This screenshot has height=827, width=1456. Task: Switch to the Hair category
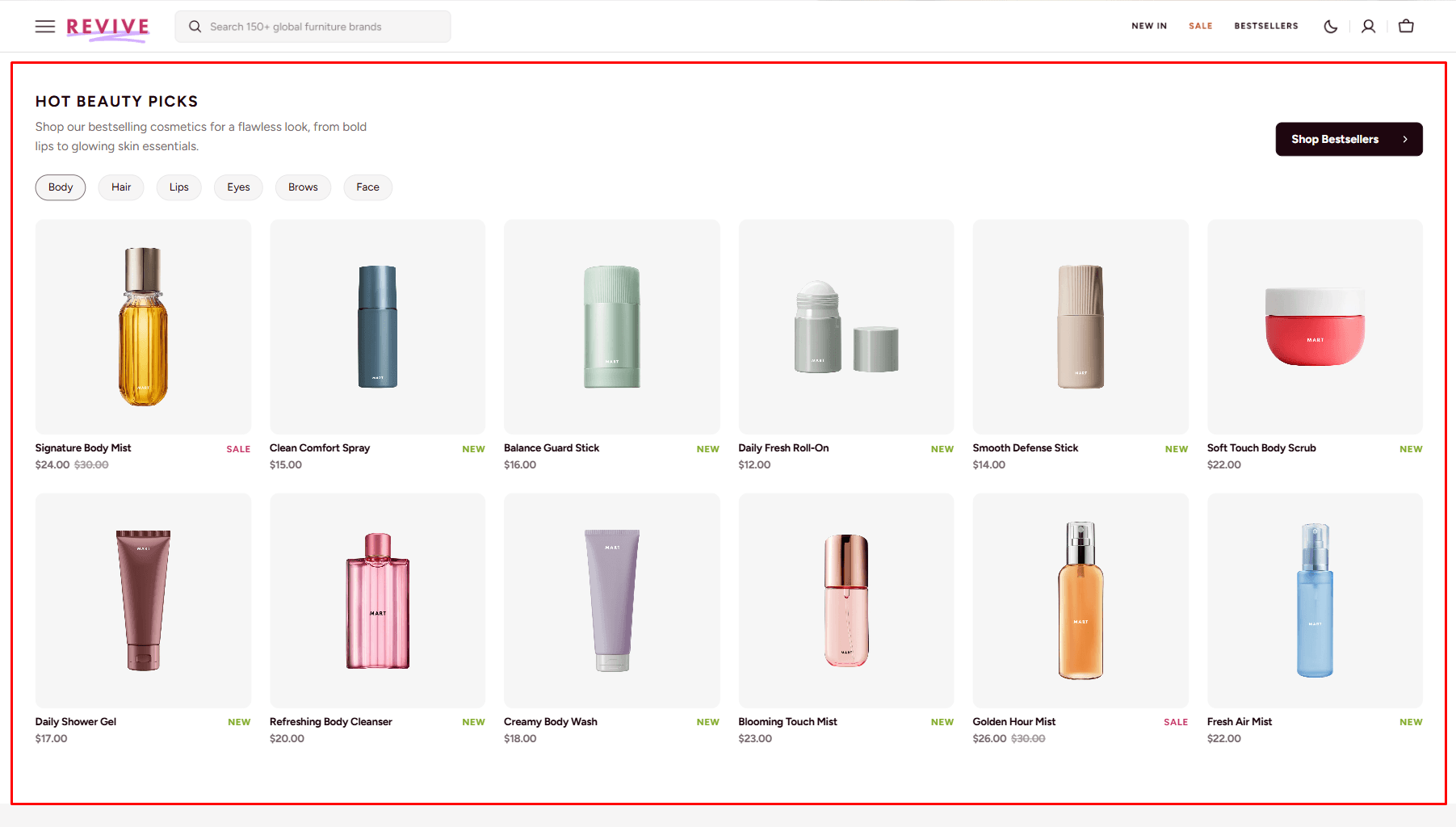(121, 187)
